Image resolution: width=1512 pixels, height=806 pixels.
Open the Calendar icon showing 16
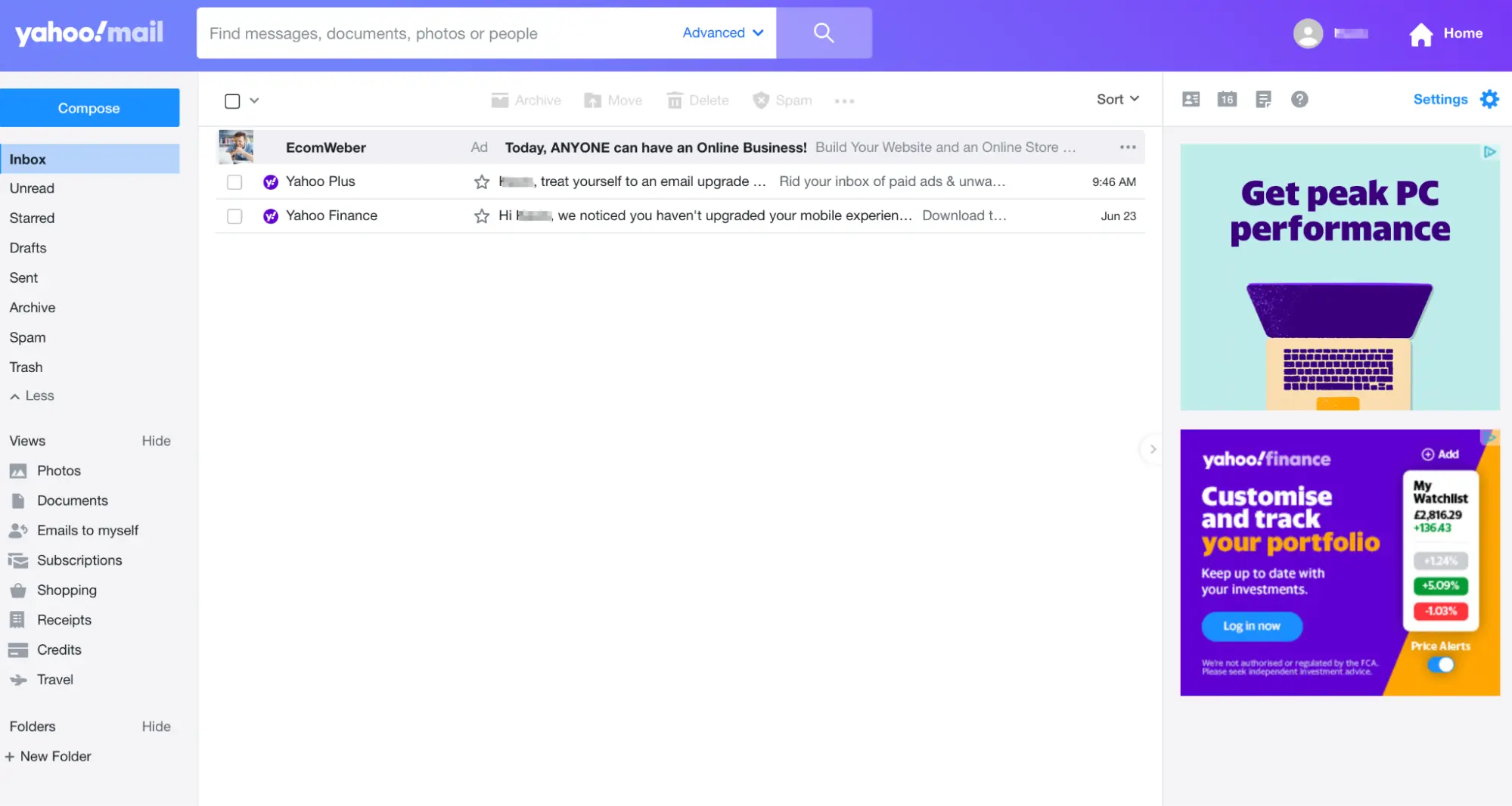click(x=1226, y=99)
